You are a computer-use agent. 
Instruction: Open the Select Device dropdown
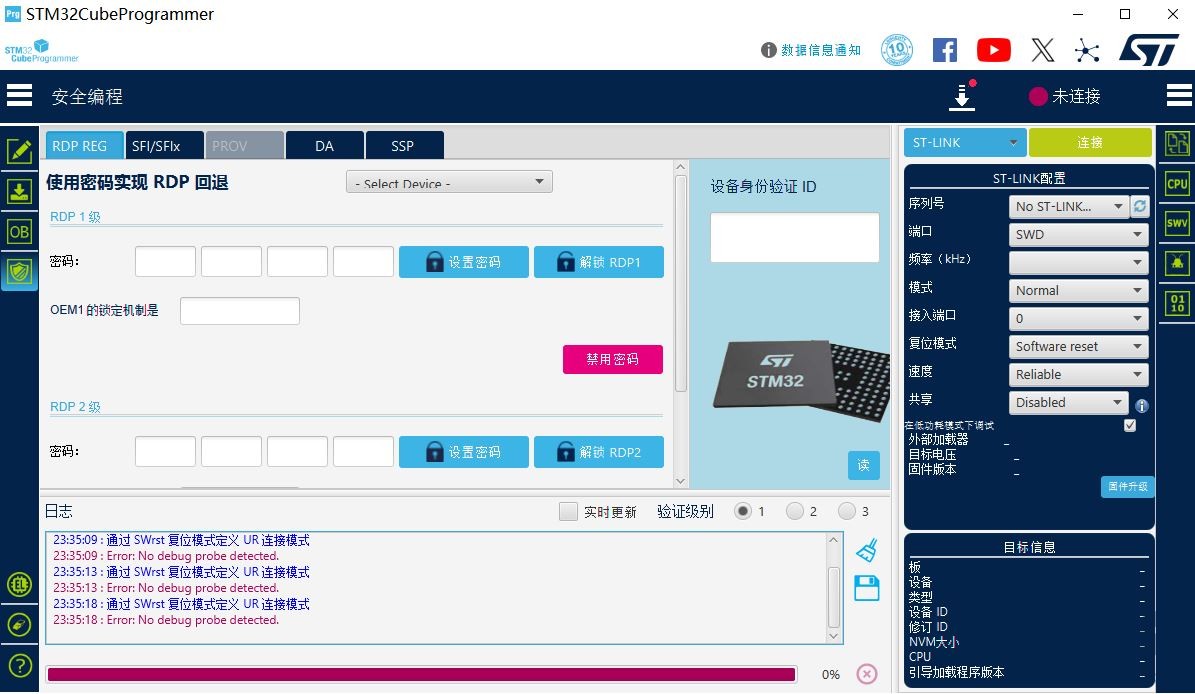click(449, 183)
